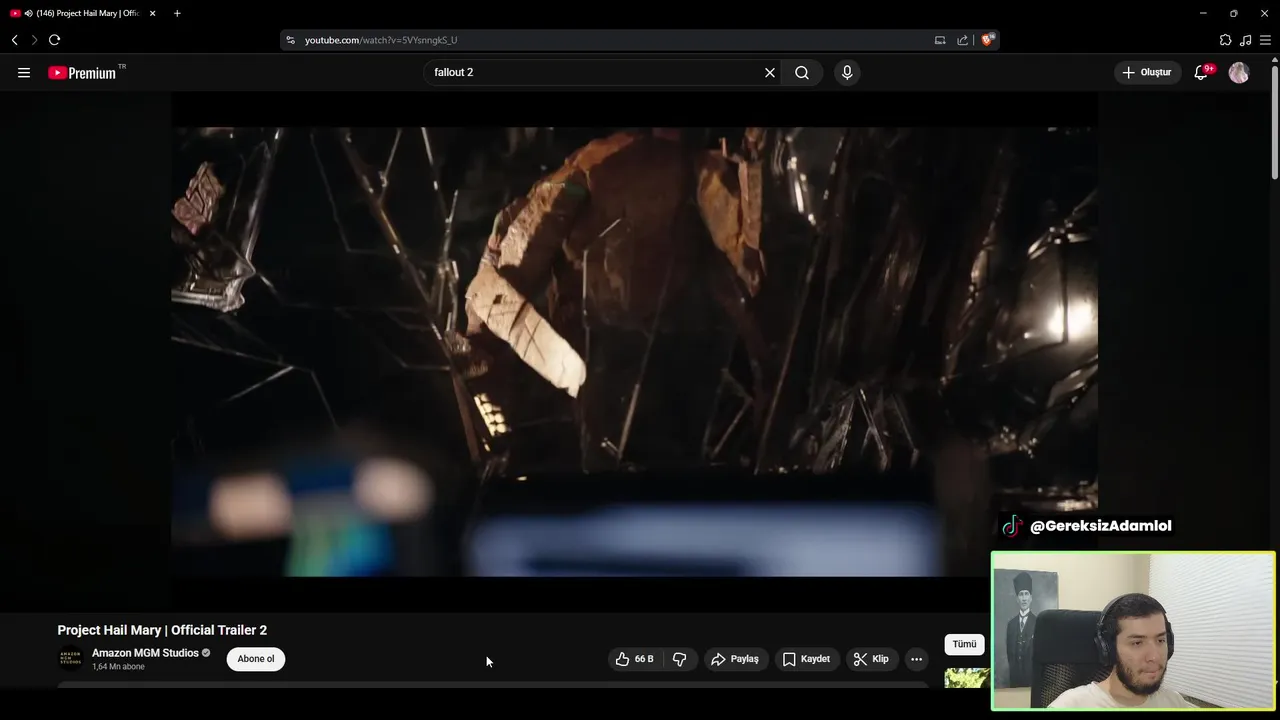Click the video player to pause

[x=634, y=350]
